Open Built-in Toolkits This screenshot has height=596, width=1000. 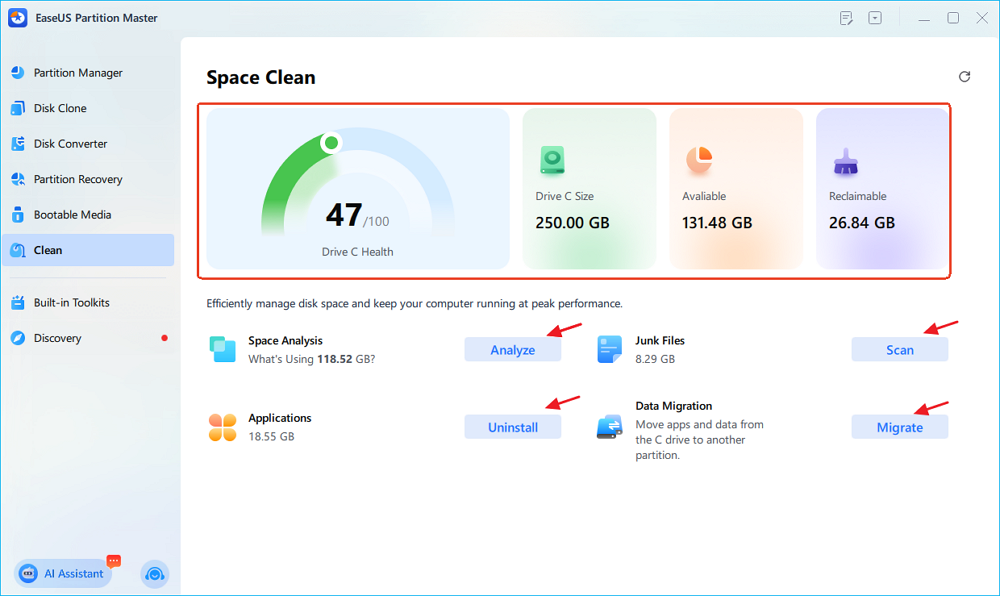87,303
